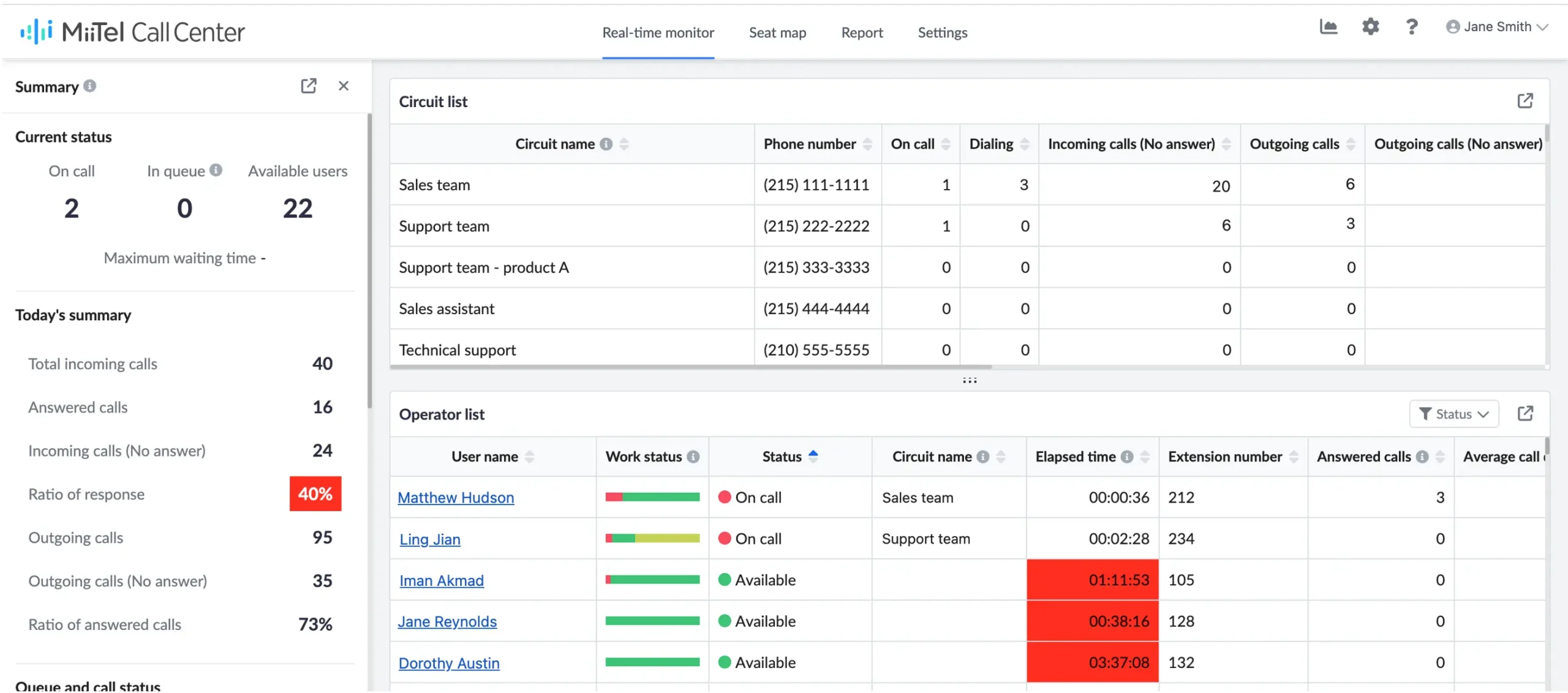
Task: Open the settings gear icon
Action: tap(1371, 27)
